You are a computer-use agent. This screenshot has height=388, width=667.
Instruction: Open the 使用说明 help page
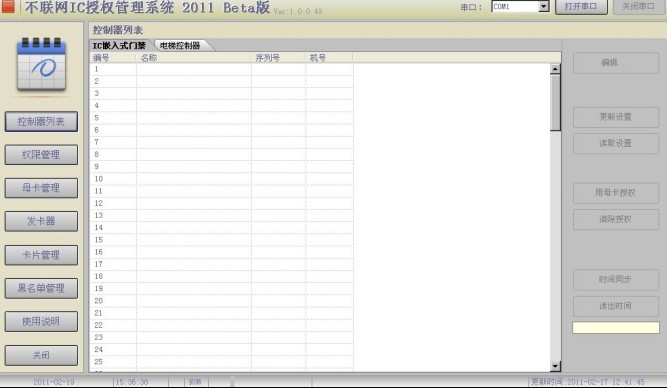(x=41, y=321)
